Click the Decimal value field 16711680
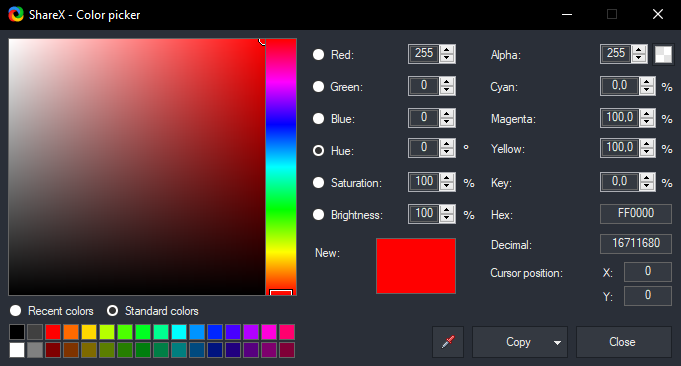Image resolution: width=681 pixels, height=366 pixels. point(636,244)
